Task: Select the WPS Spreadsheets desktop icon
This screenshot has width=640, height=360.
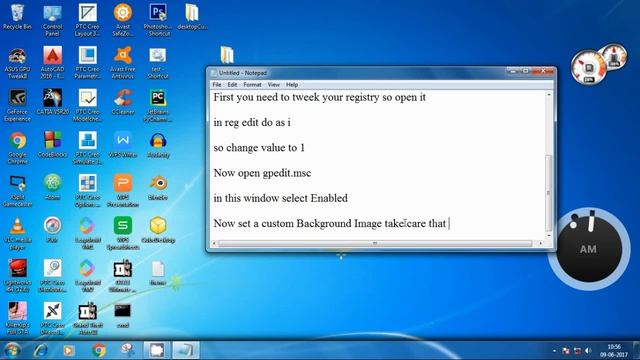Action: point(122,233)
